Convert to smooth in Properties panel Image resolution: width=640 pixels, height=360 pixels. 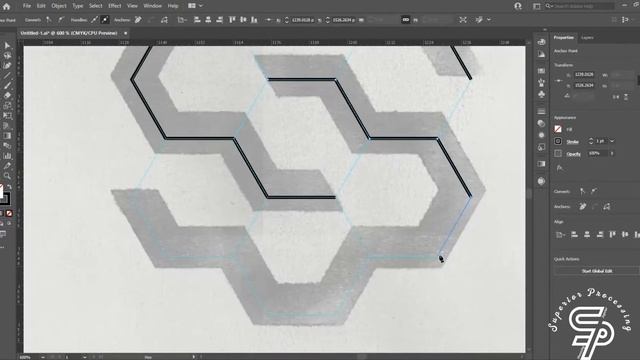593,191
